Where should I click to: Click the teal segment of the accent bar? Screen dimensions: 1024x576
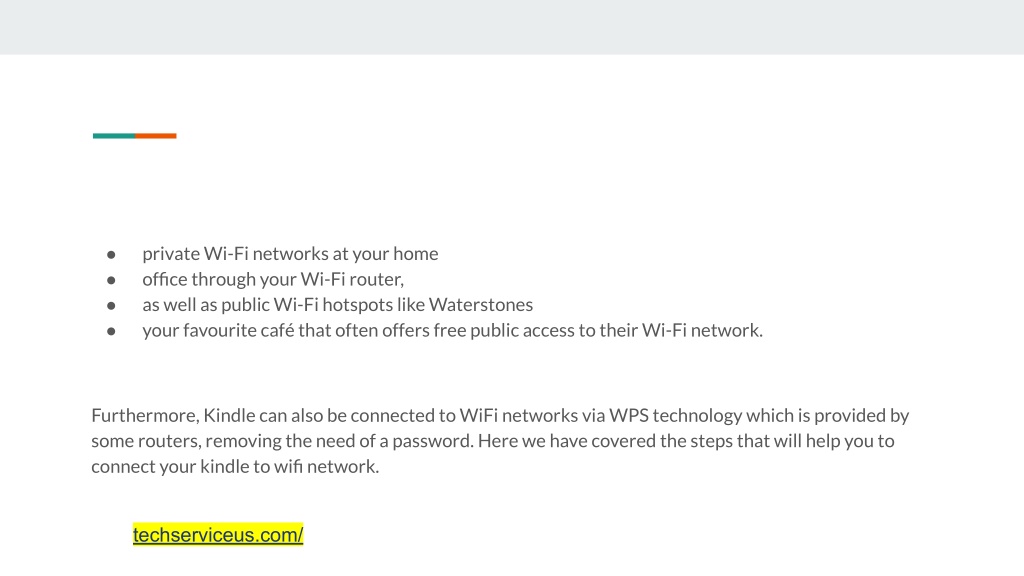tap(114, 136)
